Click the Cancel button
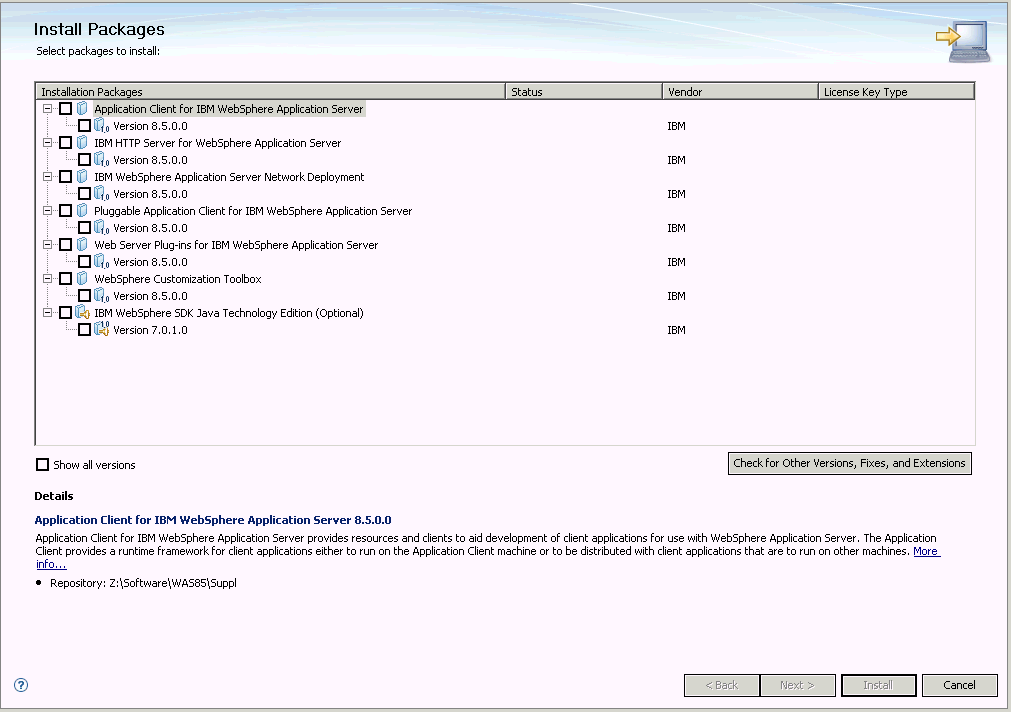This screenshot has height=712, width=1011. pos(959,685)
